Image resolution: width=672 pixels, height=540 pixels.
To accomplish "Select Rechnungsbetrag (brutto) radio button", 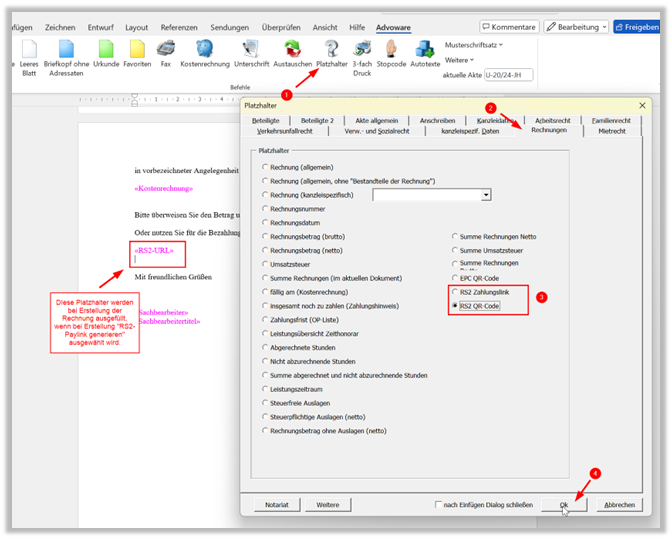I will (265, 236).
